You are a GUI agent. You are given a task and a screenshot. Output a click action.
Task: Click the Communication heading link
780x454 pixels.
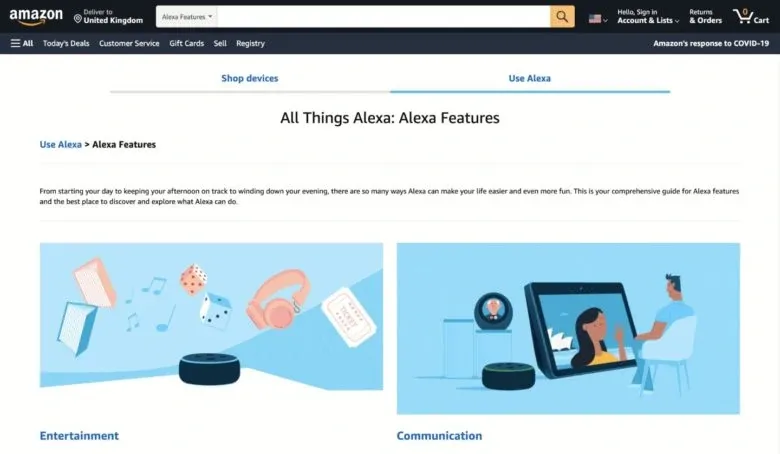(x=439, y=436)
